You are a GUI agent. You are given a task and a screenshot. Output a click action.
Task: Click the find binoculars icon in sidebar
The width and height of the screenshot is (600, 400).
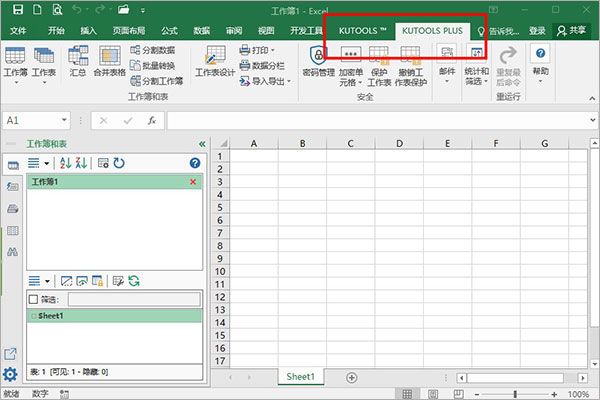(x=13, y=253)
